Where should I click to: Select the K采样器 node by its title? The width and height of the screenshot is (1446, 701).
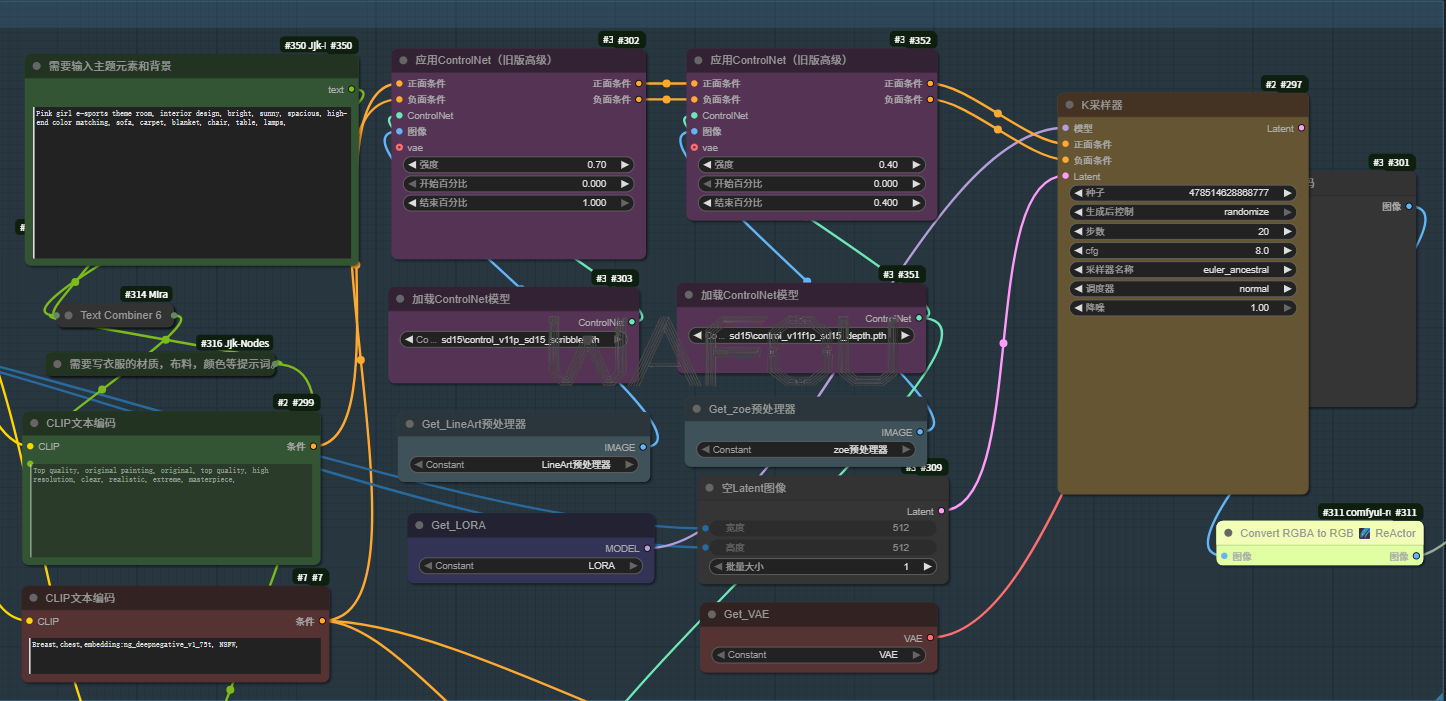(x=1101, y=105)
